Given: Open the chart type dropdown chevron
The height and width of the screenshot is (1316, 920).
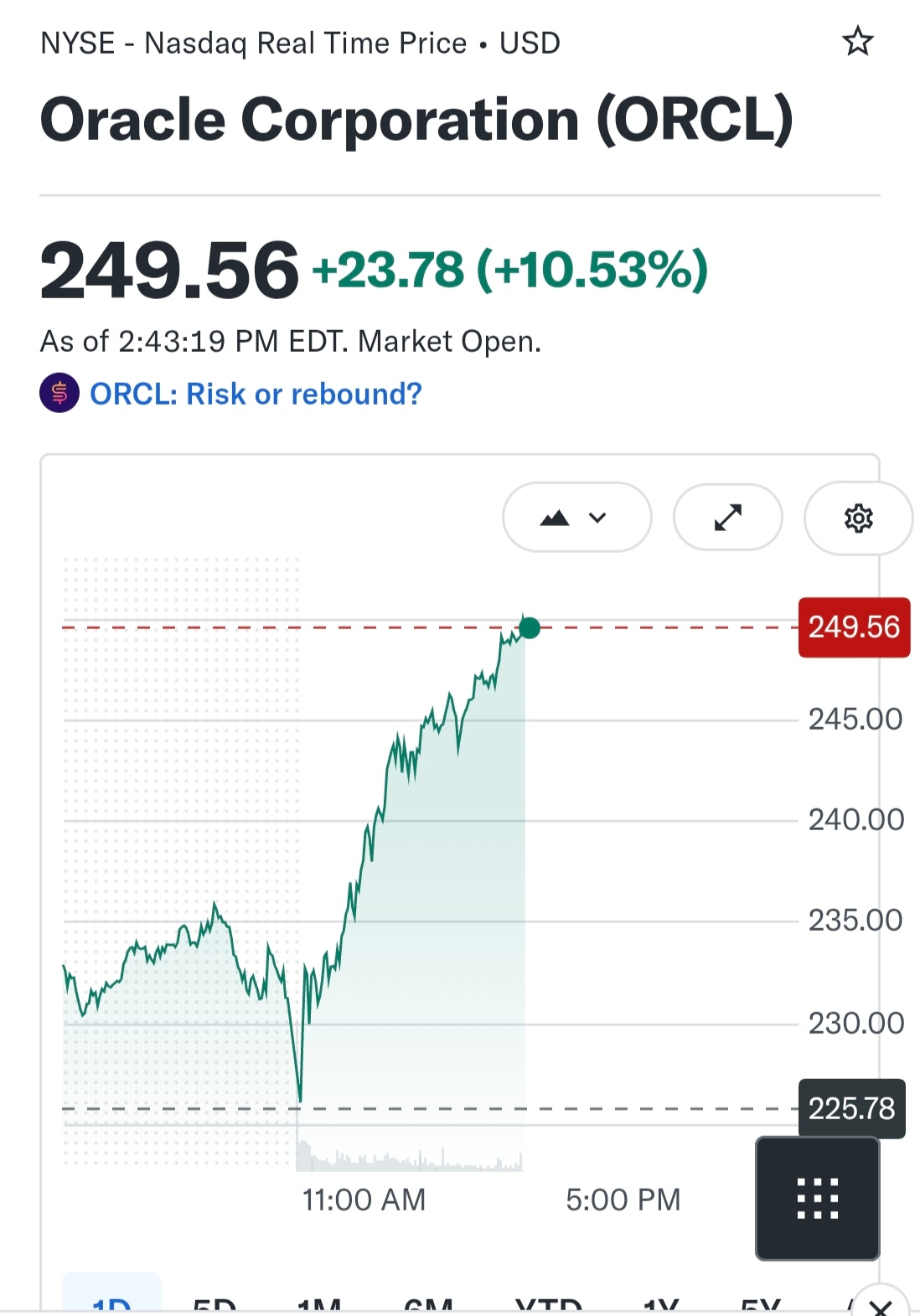Looking at the screenshot, I should [x=597, y=518].
